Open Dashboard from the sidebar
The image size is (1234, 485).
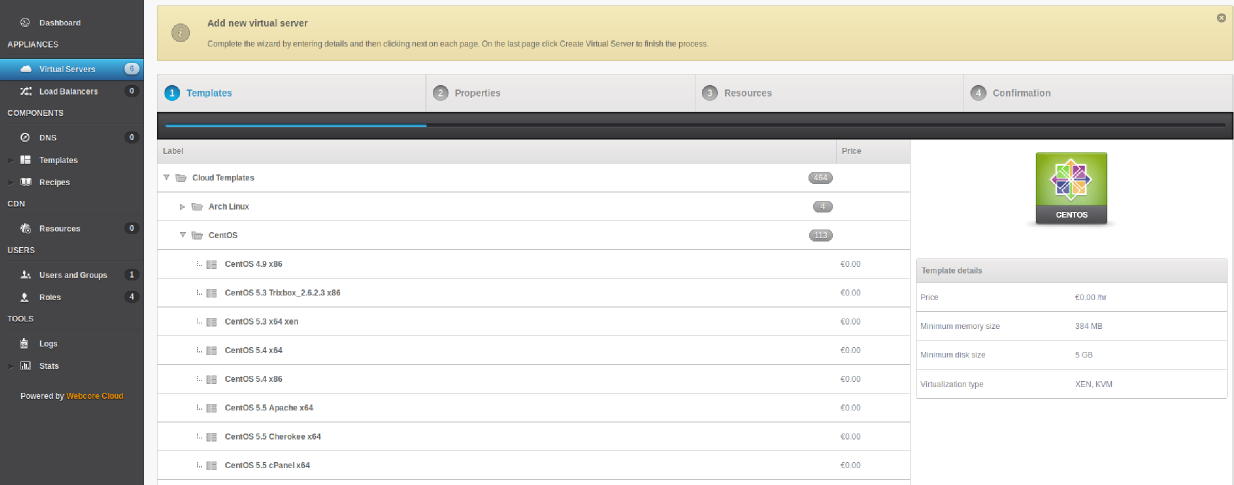point(60,22)
